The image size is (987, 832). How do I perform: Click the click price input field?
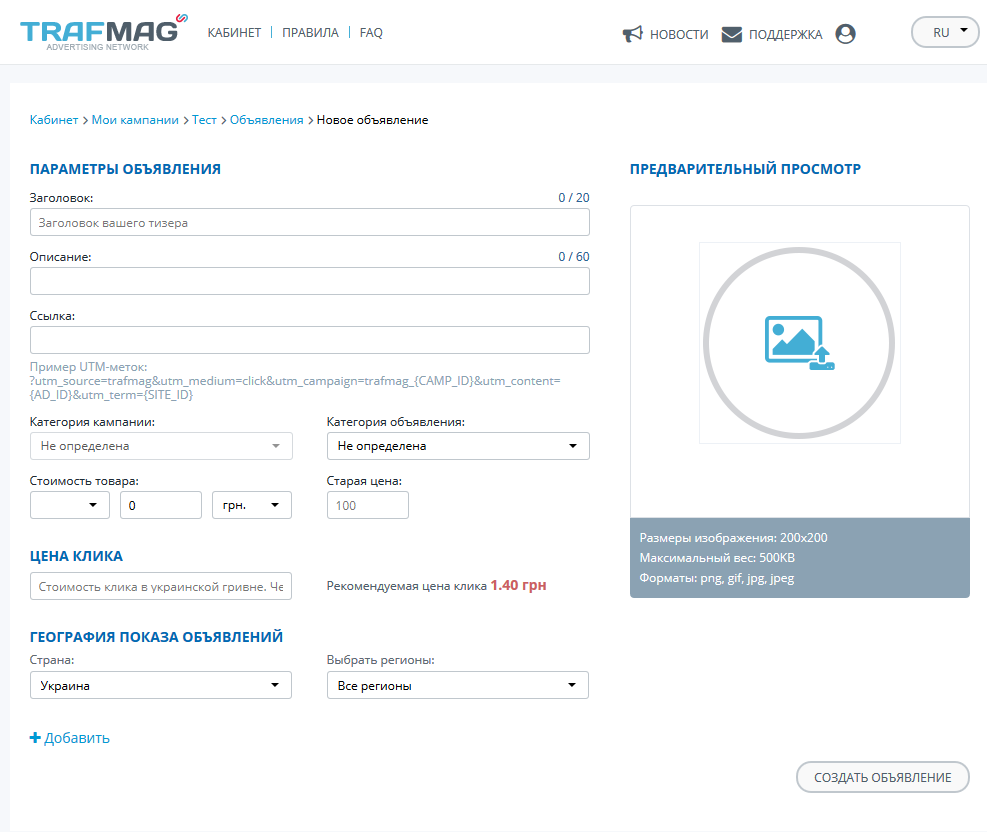pos(161,587)
